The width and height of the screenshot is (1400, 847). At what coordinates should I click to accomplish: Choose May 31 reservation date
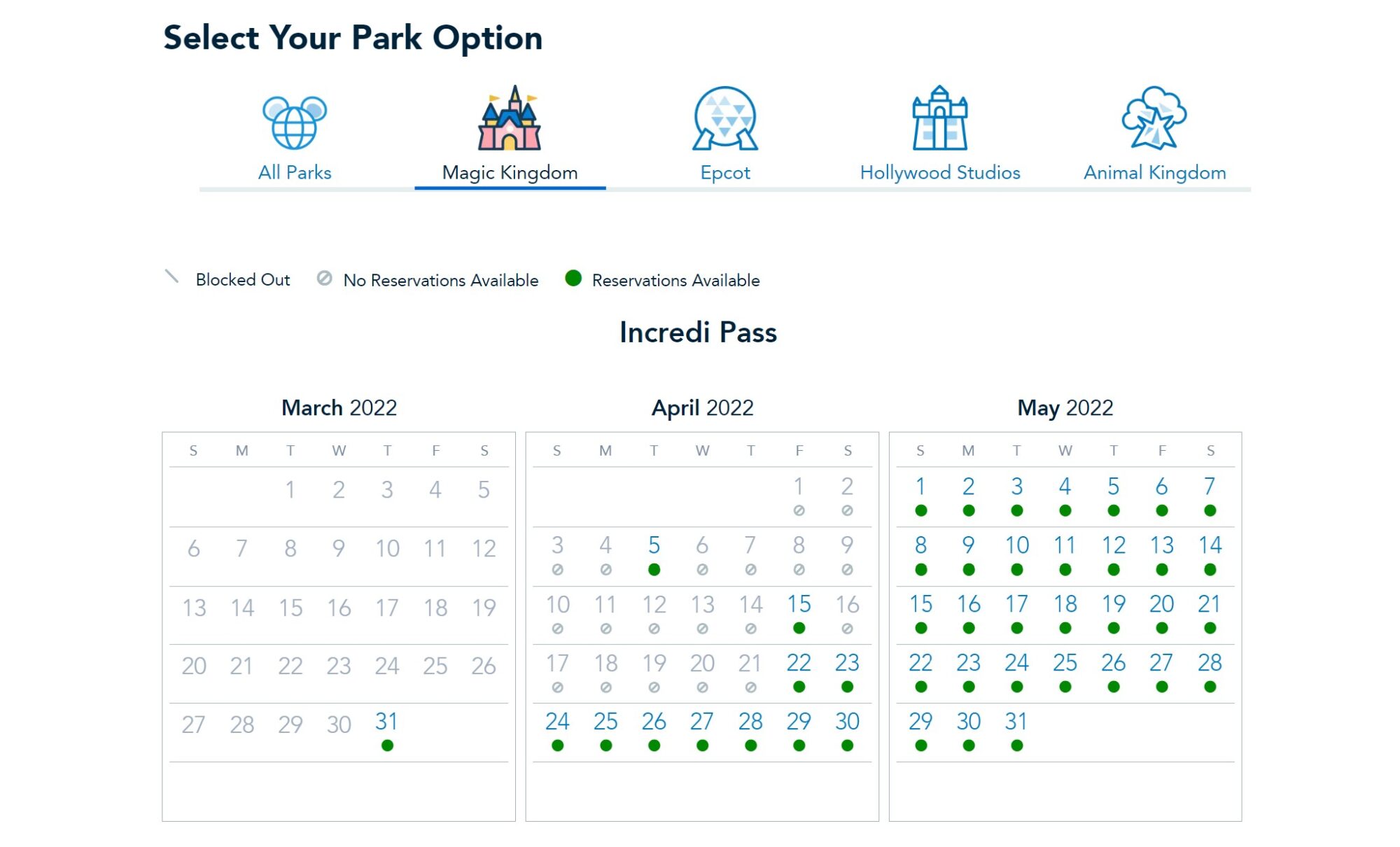[x=1016, y=722]
